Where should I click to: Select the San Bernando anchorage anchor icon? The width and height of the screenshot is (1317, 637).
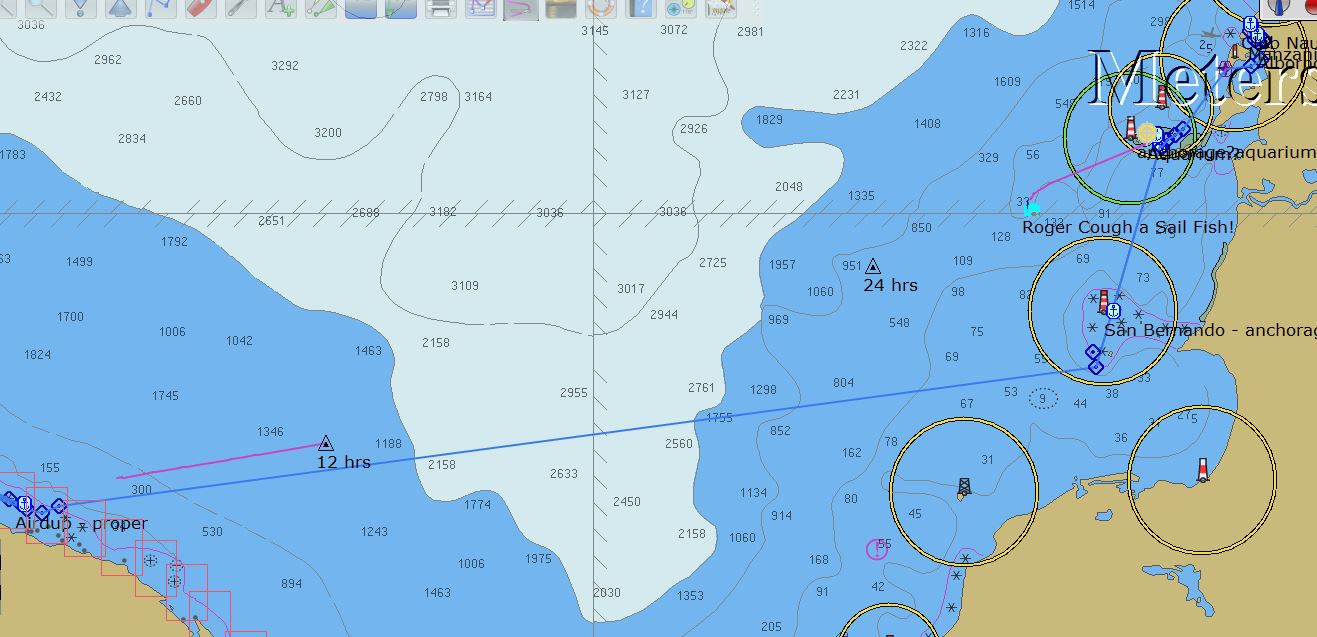pos(1113,311)
